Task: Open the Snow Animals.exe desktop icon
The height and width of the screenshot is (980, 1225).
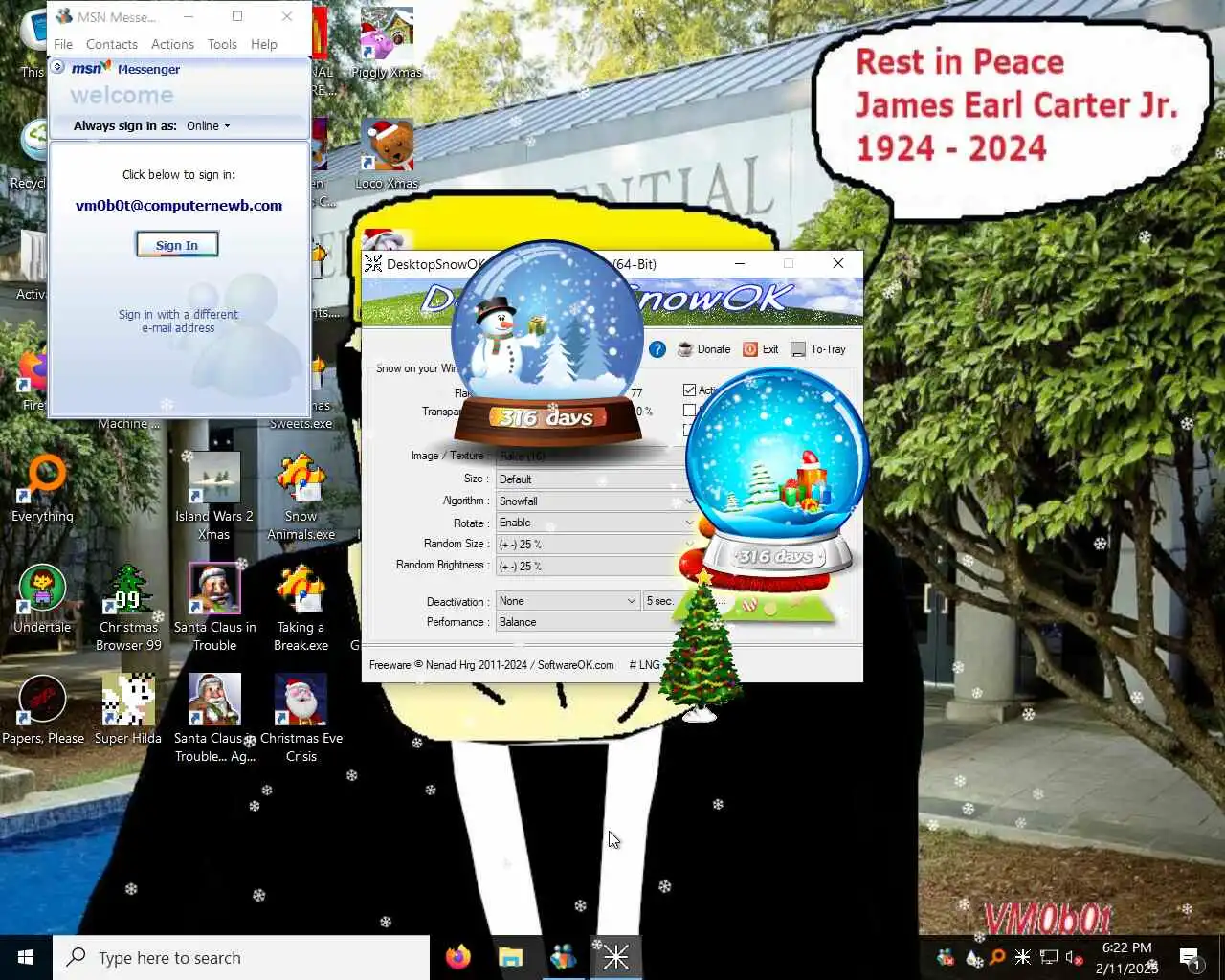Action: (301, 498)
